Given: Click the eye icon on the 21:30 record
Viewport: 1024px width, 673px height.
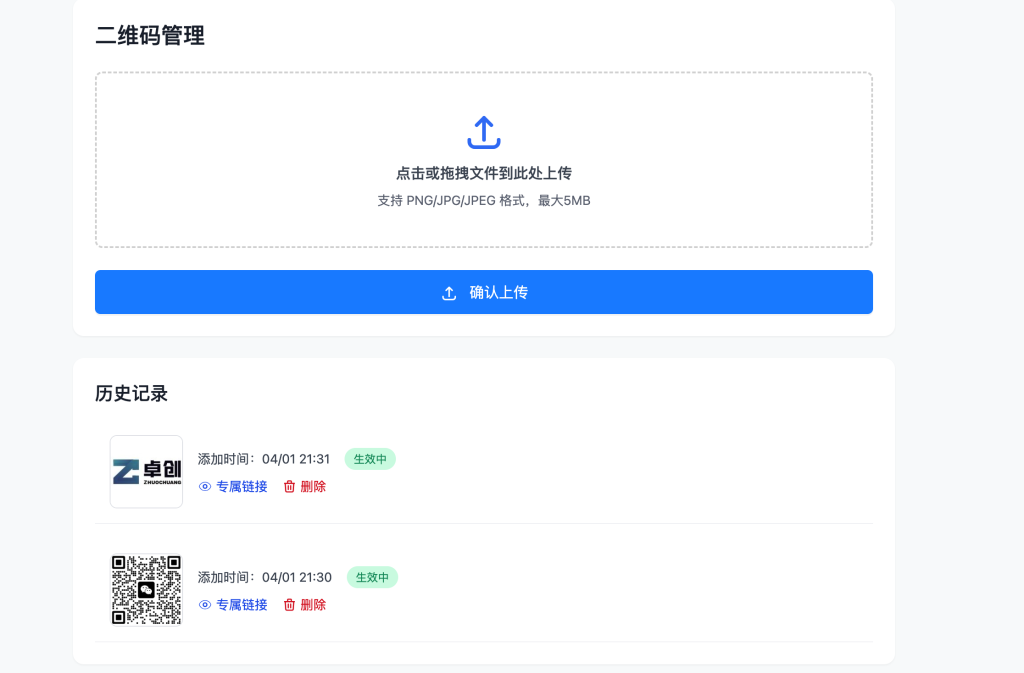Looking at the screenshot, I should (x=205, y=605).
